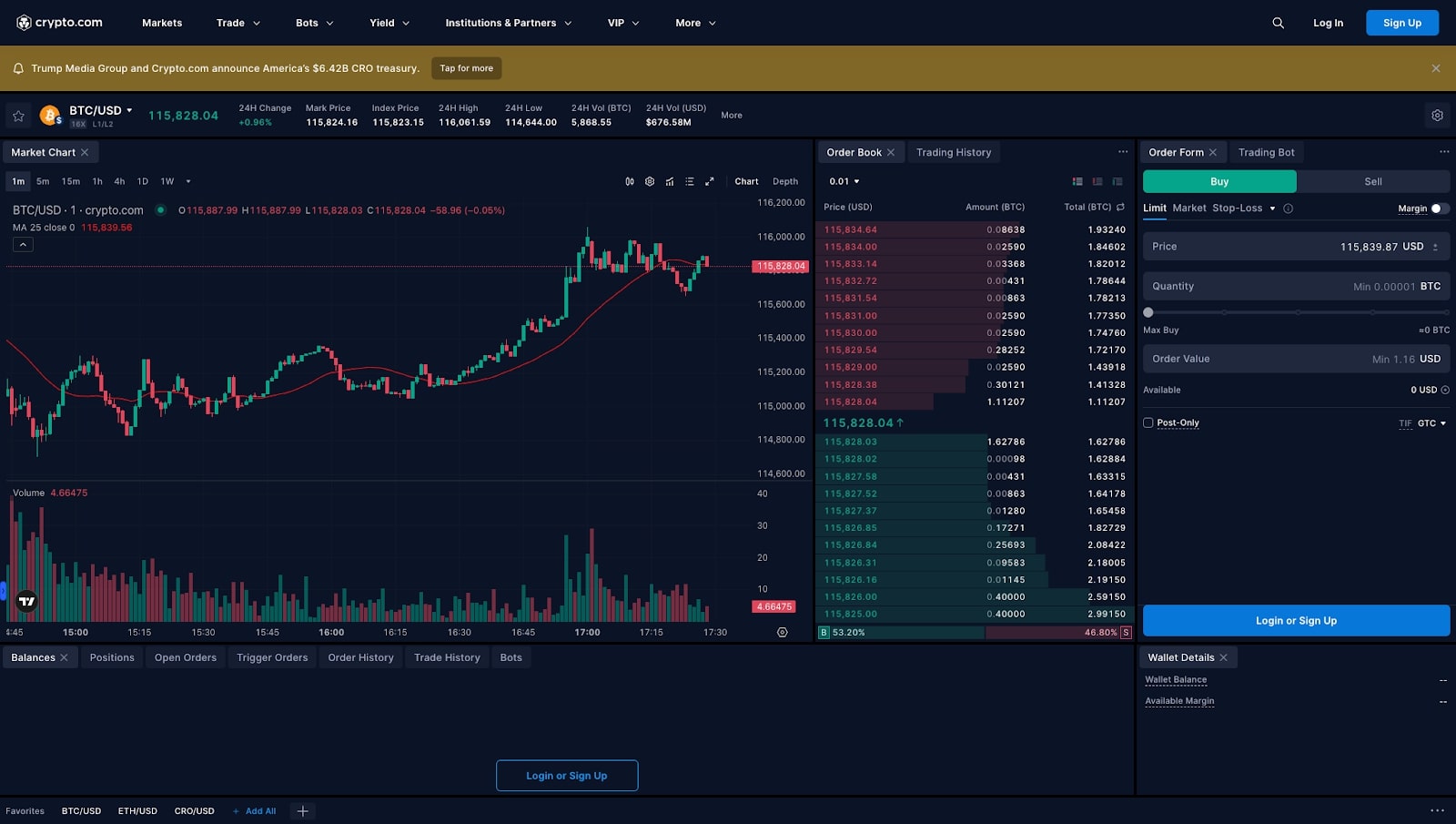This screenshot has height=824, width=1456.
Task: Open the search magnifier in the header
Action: (x=1278, y=23)
